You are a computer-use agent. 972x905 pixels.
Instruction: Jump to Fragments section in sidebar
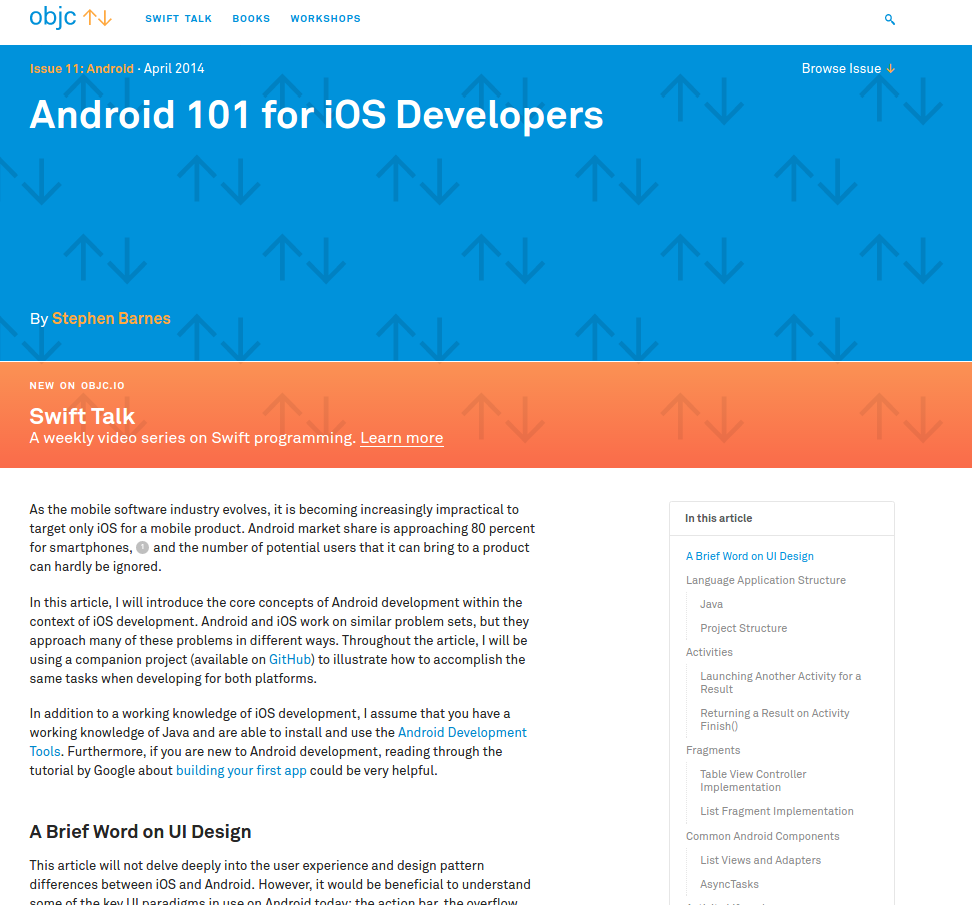[x=713, y=750]
